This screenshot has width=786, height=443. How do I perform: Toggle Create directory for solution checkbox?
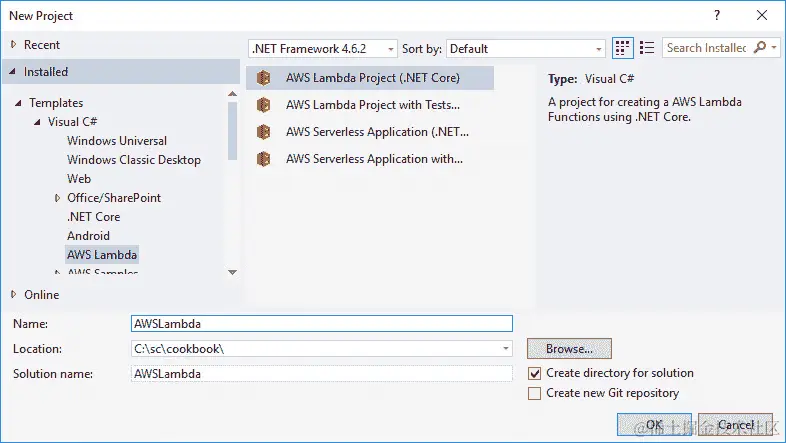[x=534, y=373]
